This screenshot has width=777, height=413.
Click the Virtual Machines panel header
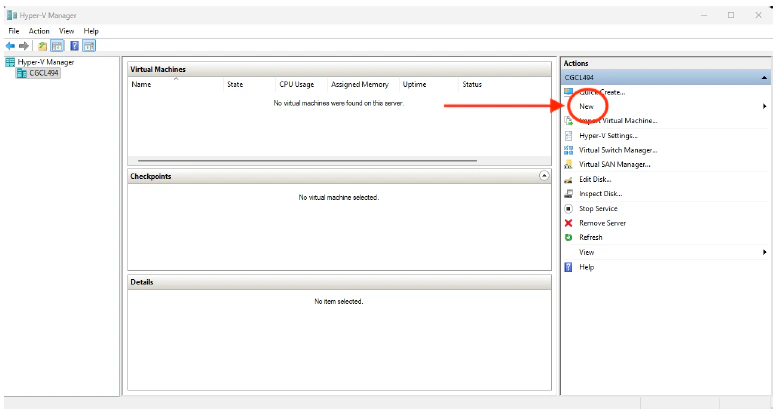339,69
